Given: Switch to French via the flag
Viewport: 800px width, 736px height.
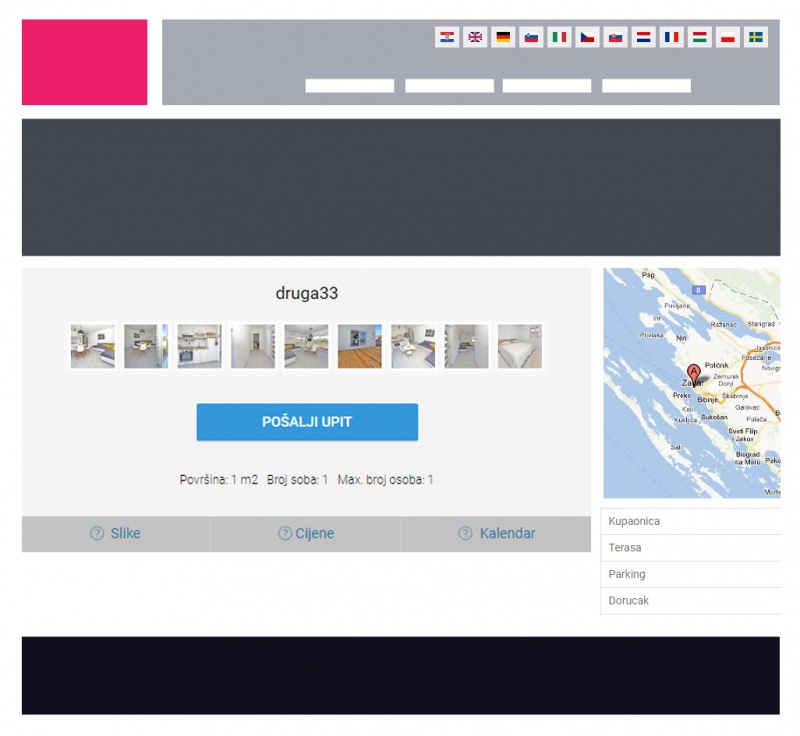Looking at the screenshot, I should 672,37.
